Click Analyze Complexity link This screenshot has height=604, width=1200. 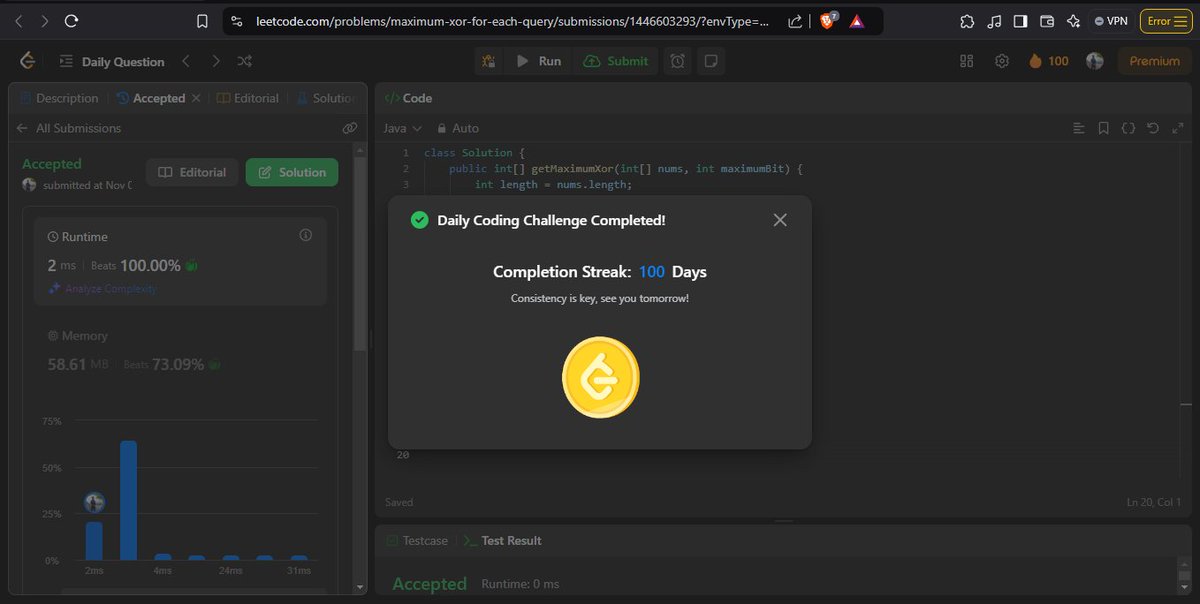click(103, 289)
